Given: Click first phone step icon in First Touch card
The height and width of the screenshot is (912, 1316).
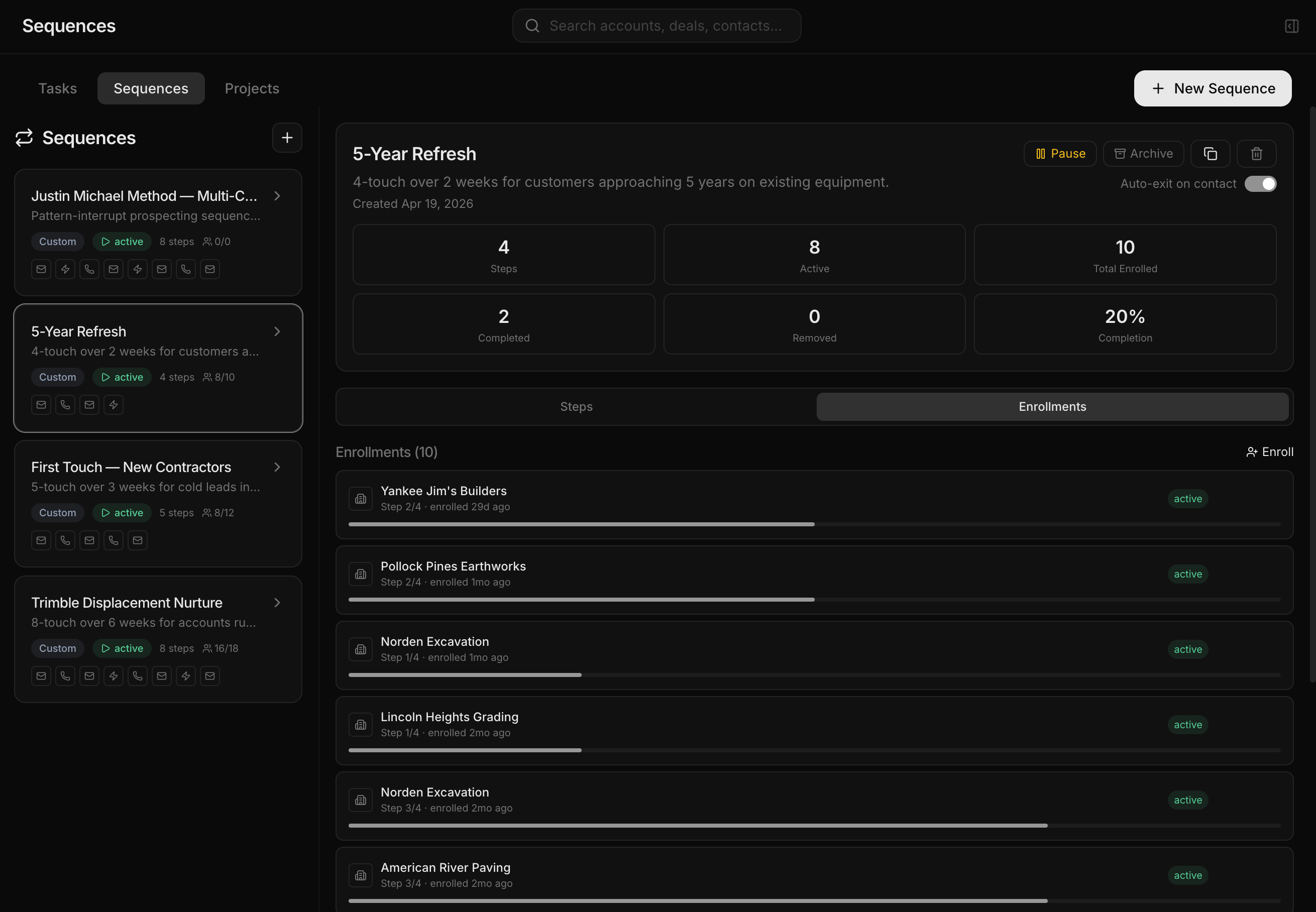Looking at the screenshot, I should [x=65, y=540].
